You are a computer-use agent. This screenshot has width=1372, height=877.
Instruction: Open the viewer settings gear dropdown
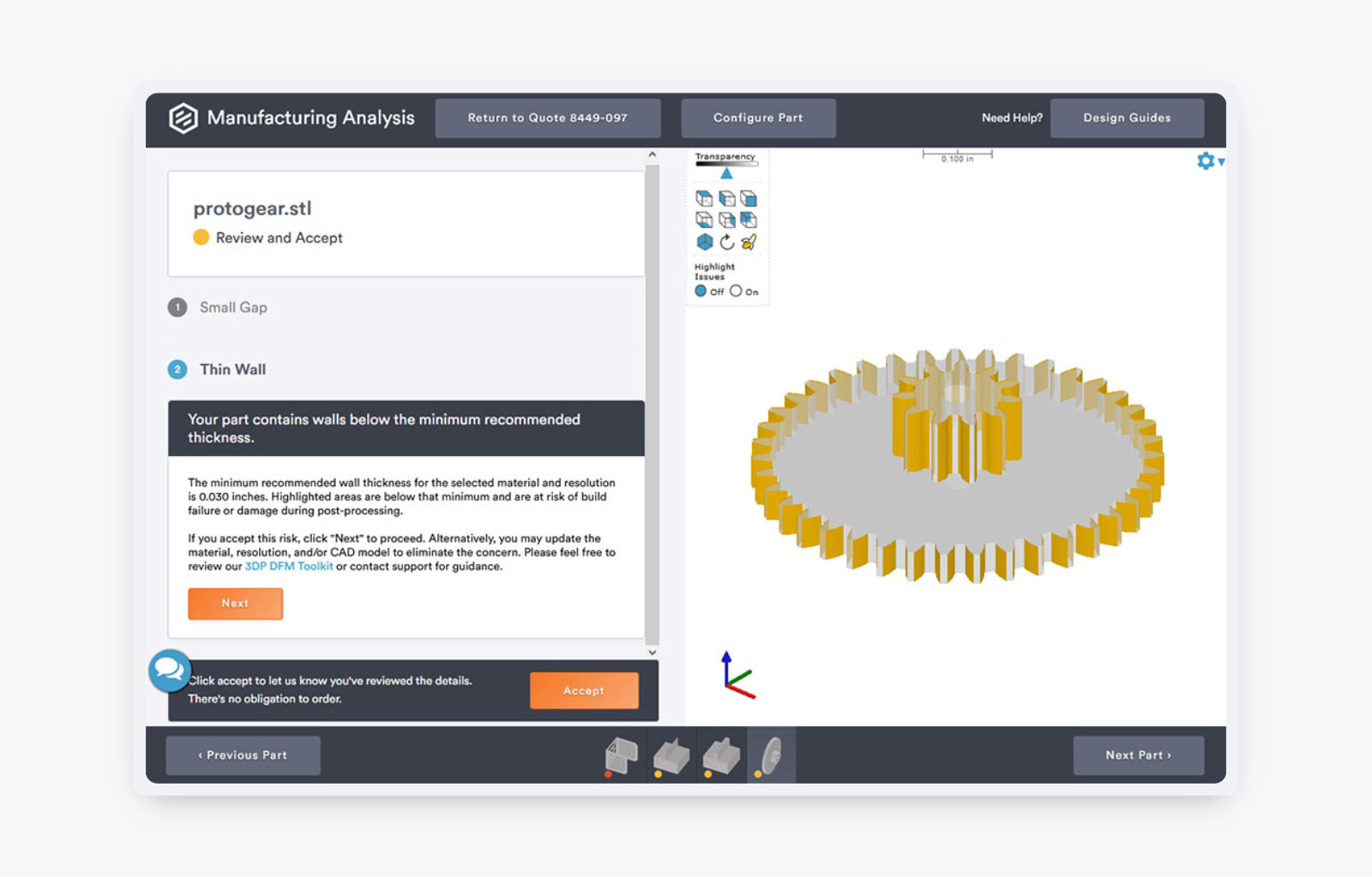(x=1206, y=160)
